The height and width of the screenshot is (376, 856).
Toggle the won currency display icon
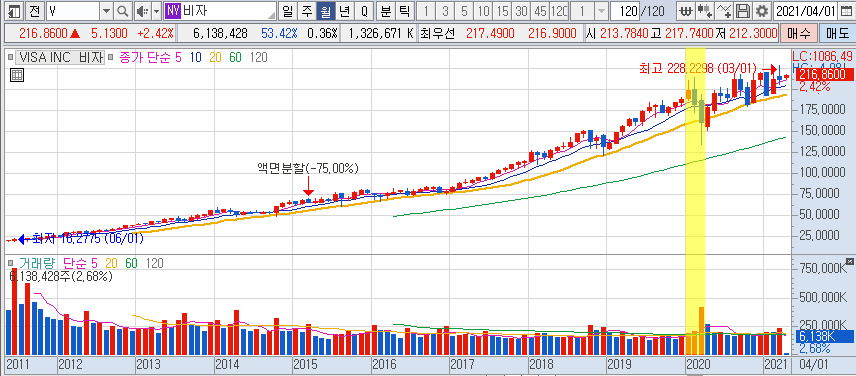pos(686,10)
